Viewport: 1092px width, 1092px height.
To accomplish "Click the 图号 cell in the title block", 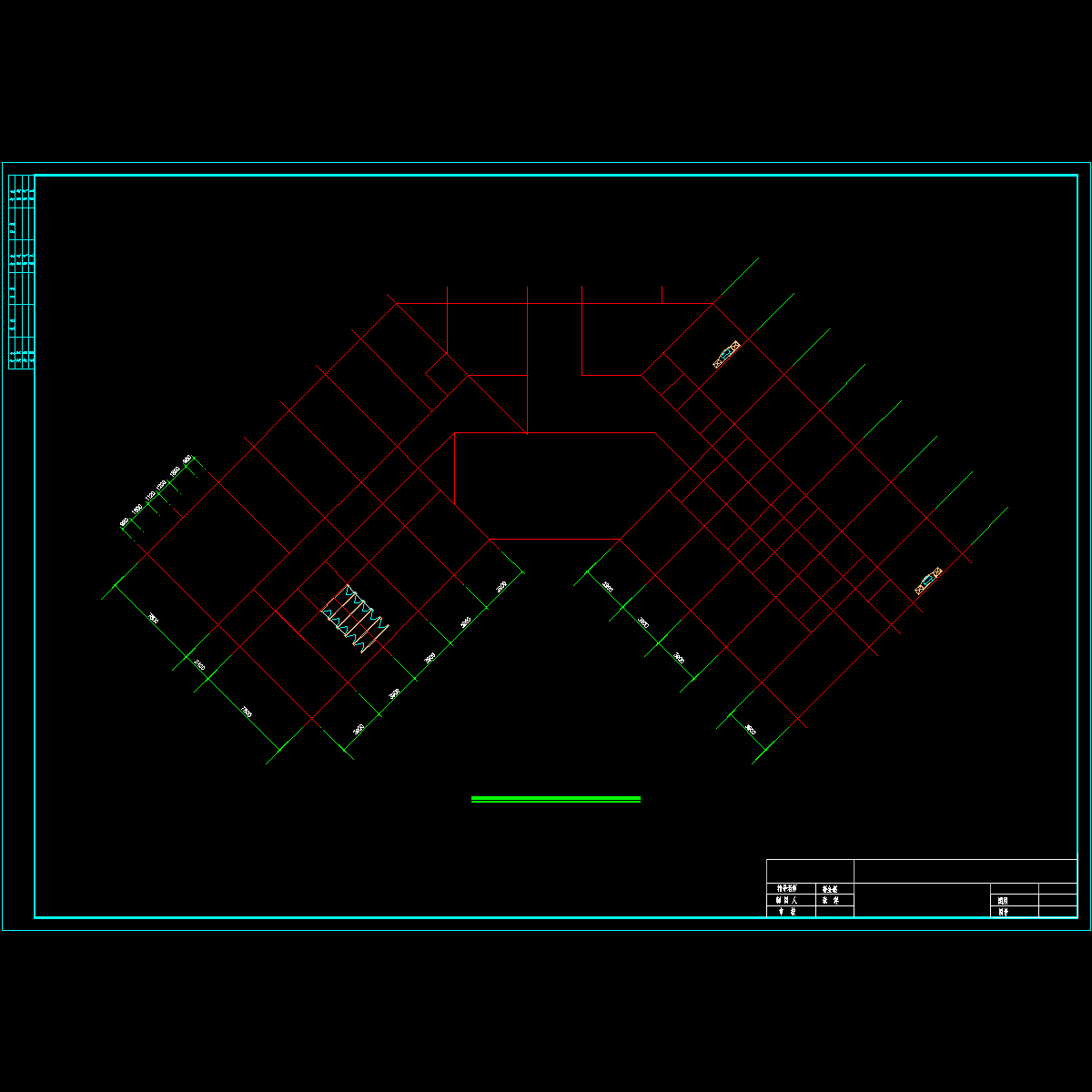I will click(1015, 912).
